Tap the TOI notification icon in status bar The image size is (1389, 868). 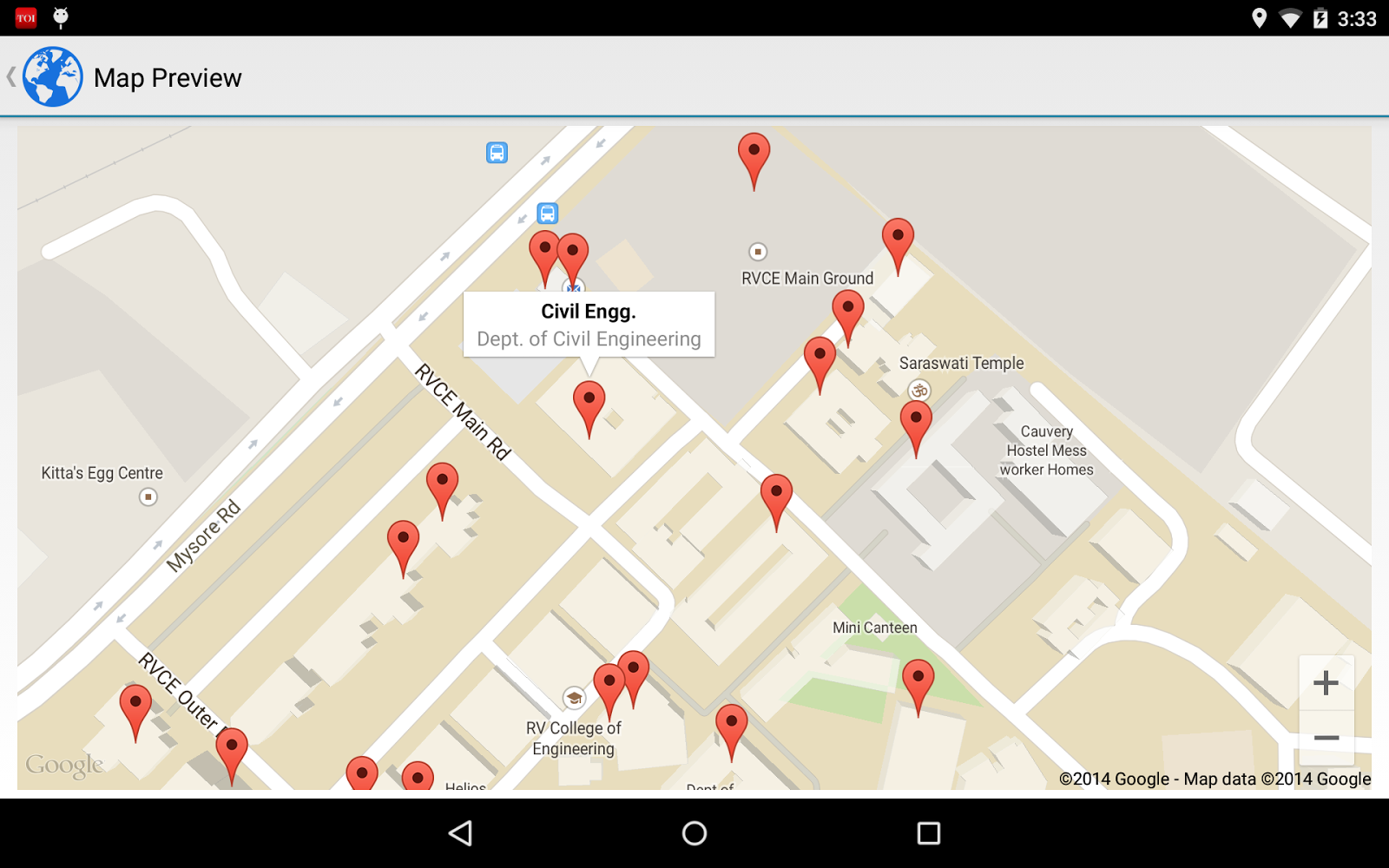click(26, 17)
